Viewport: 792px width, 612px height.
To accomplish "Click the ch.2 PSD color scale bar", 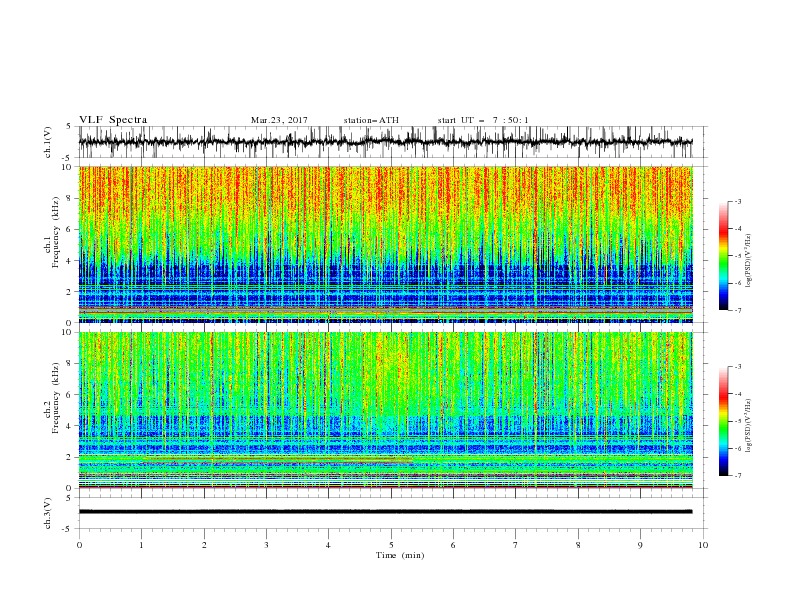I will [x=723, y=421].
